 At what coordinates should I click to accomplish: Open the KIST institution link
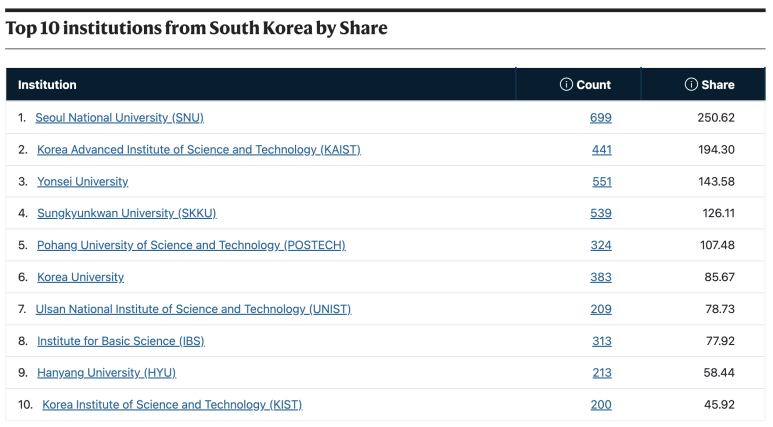[x=172, y=405]
